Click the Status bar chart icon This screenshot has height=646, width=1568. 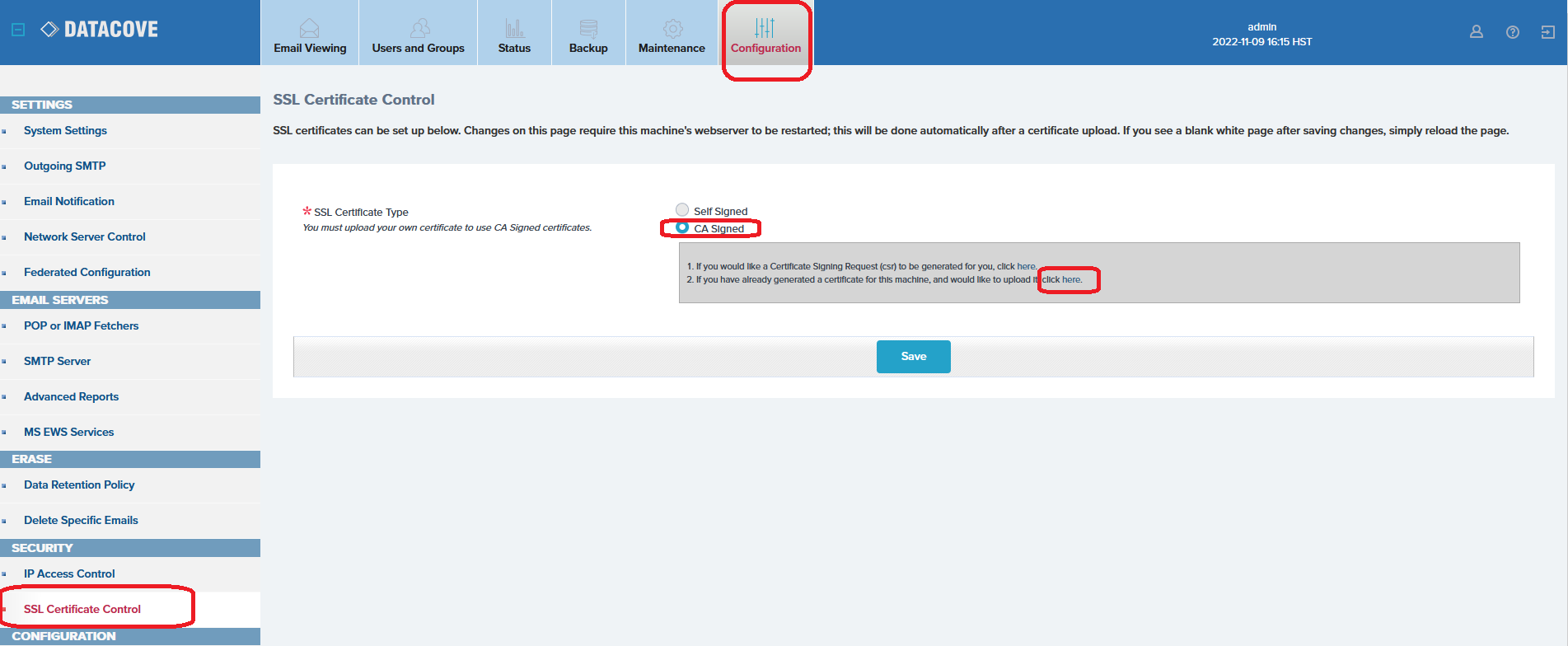click(x=514, y=29)
